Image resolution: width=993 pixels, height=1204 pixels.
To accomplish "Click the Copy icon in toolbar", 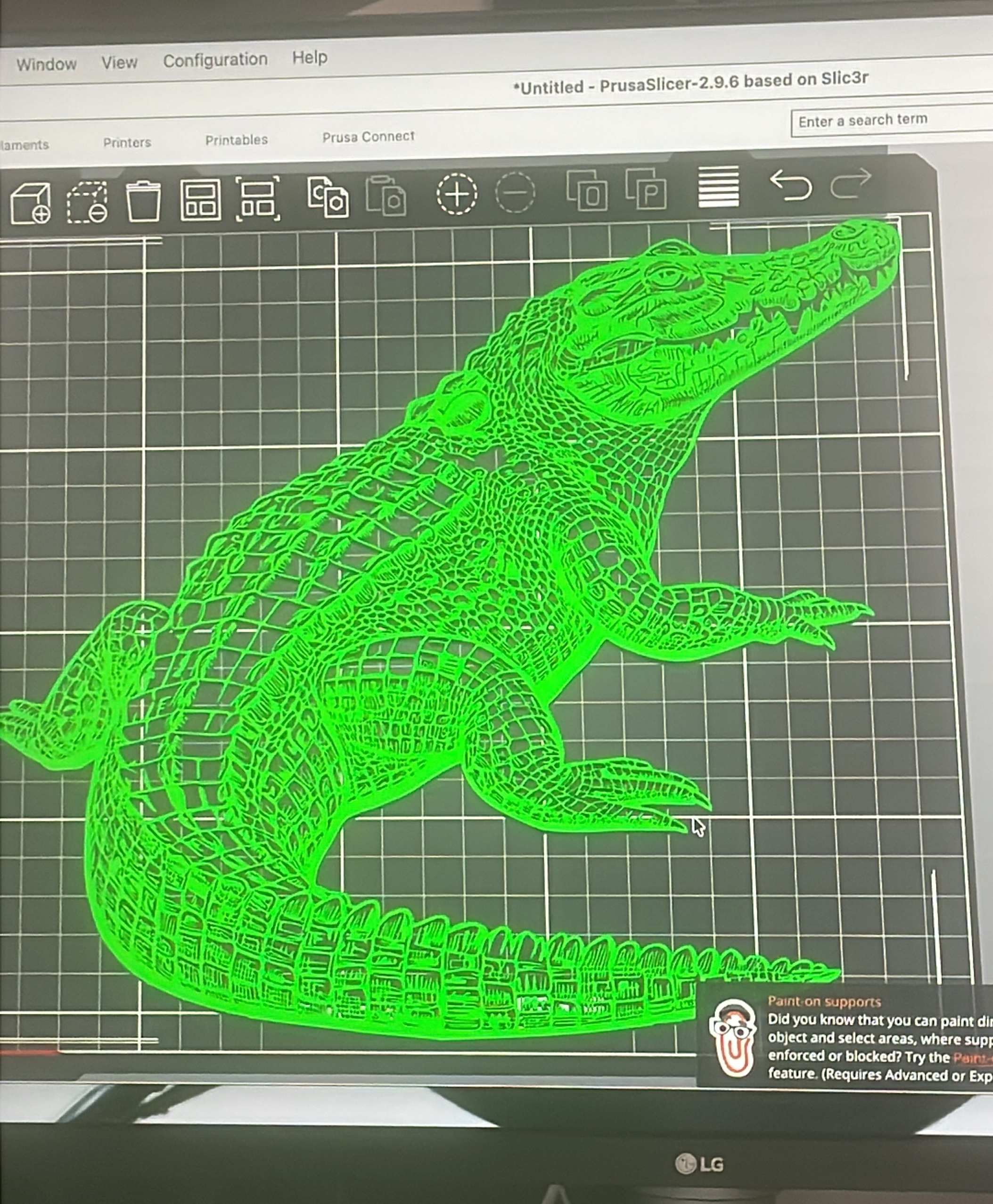I will 328,197.
